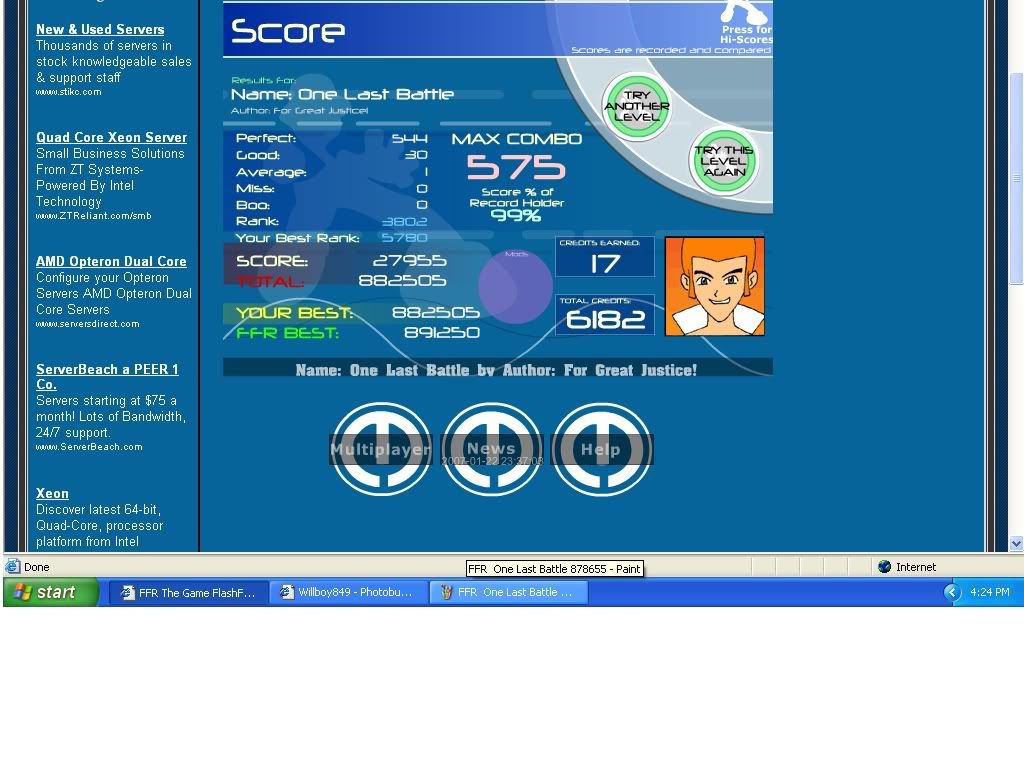Switch to FFR The Game taskbar window
This screenshot has height=768, width=1024.
188,592
